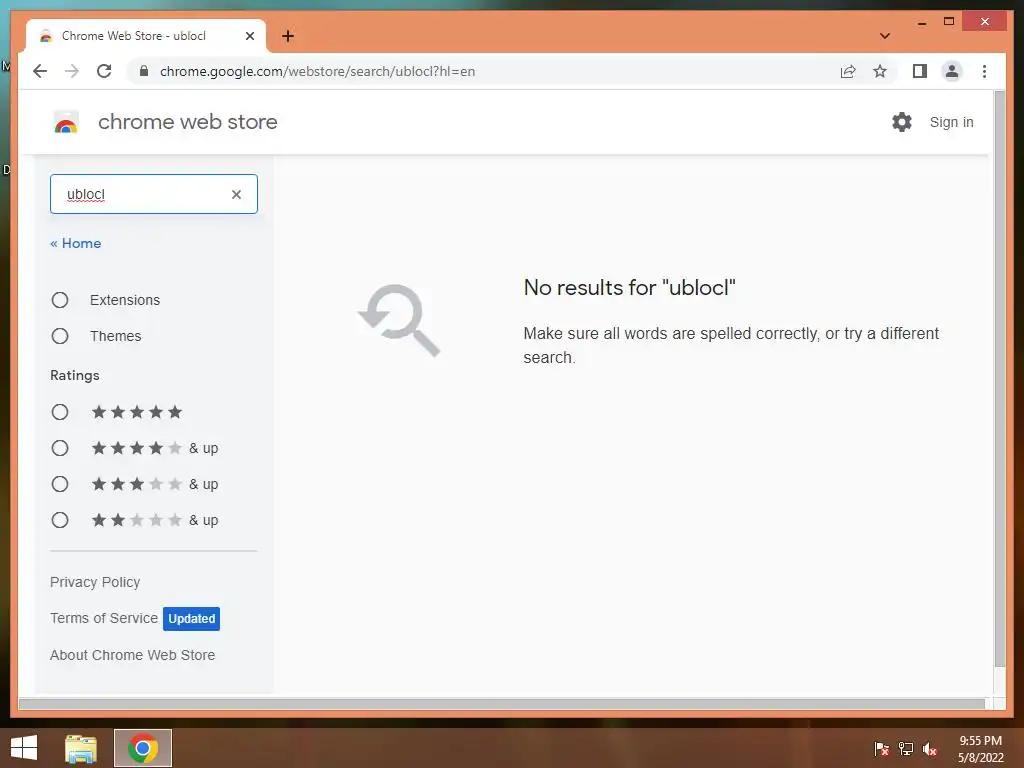The image size is (1024, 768).
Task: Click the forward navigation arrow
Action: click(x=72, y=71)
